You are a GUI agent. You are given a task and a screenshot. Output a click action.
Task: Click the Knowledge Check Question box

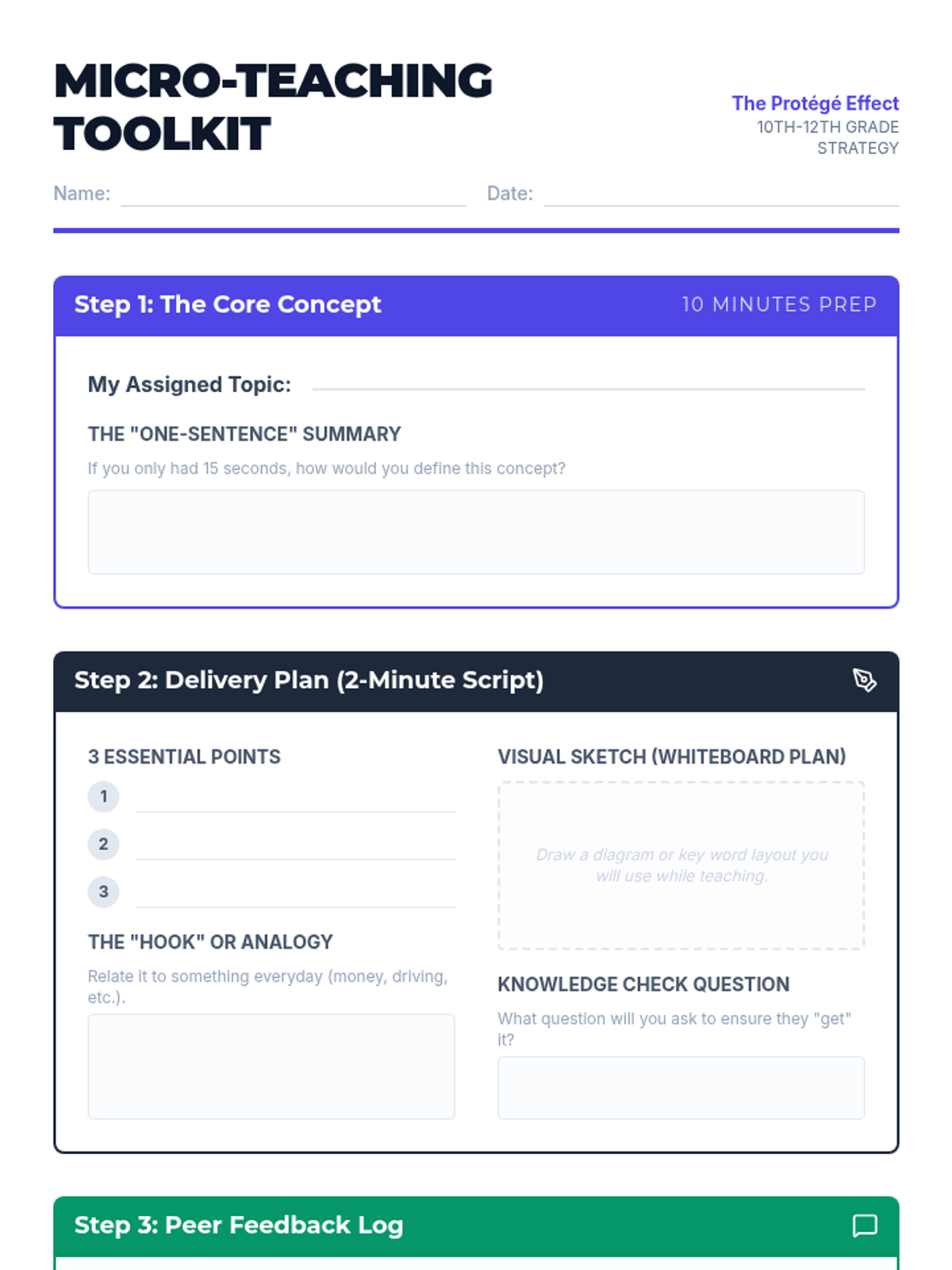(x=681, y=1087)
